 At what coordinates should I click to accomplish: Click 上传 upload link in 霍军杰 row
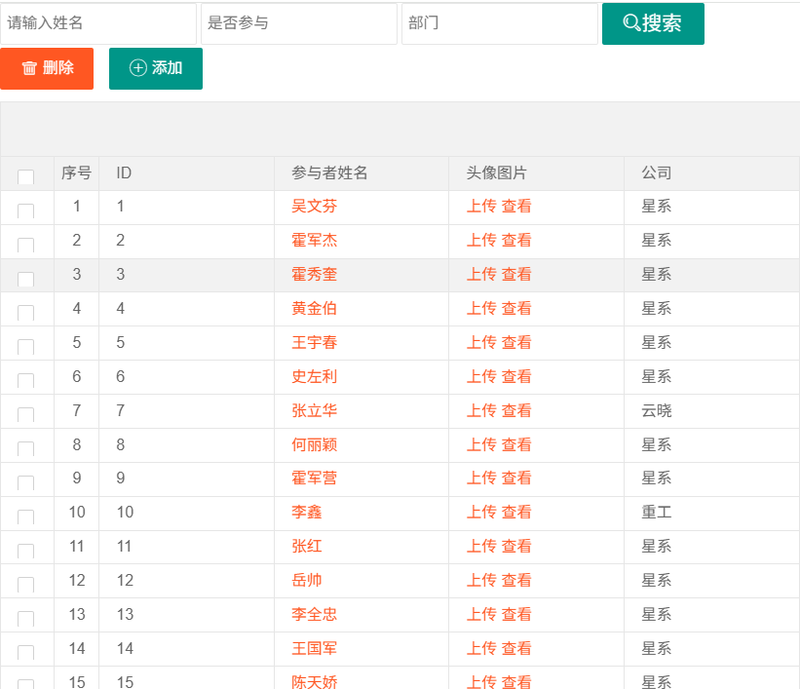click(482, 240)
